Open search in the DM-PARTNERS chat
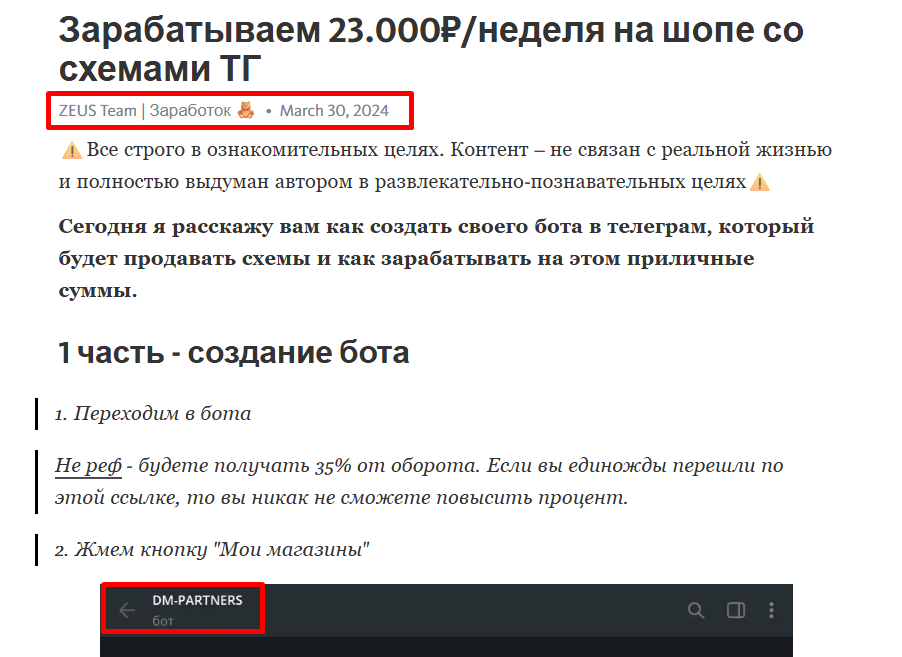Screen dimensions: 902x657 pos(696,610)
